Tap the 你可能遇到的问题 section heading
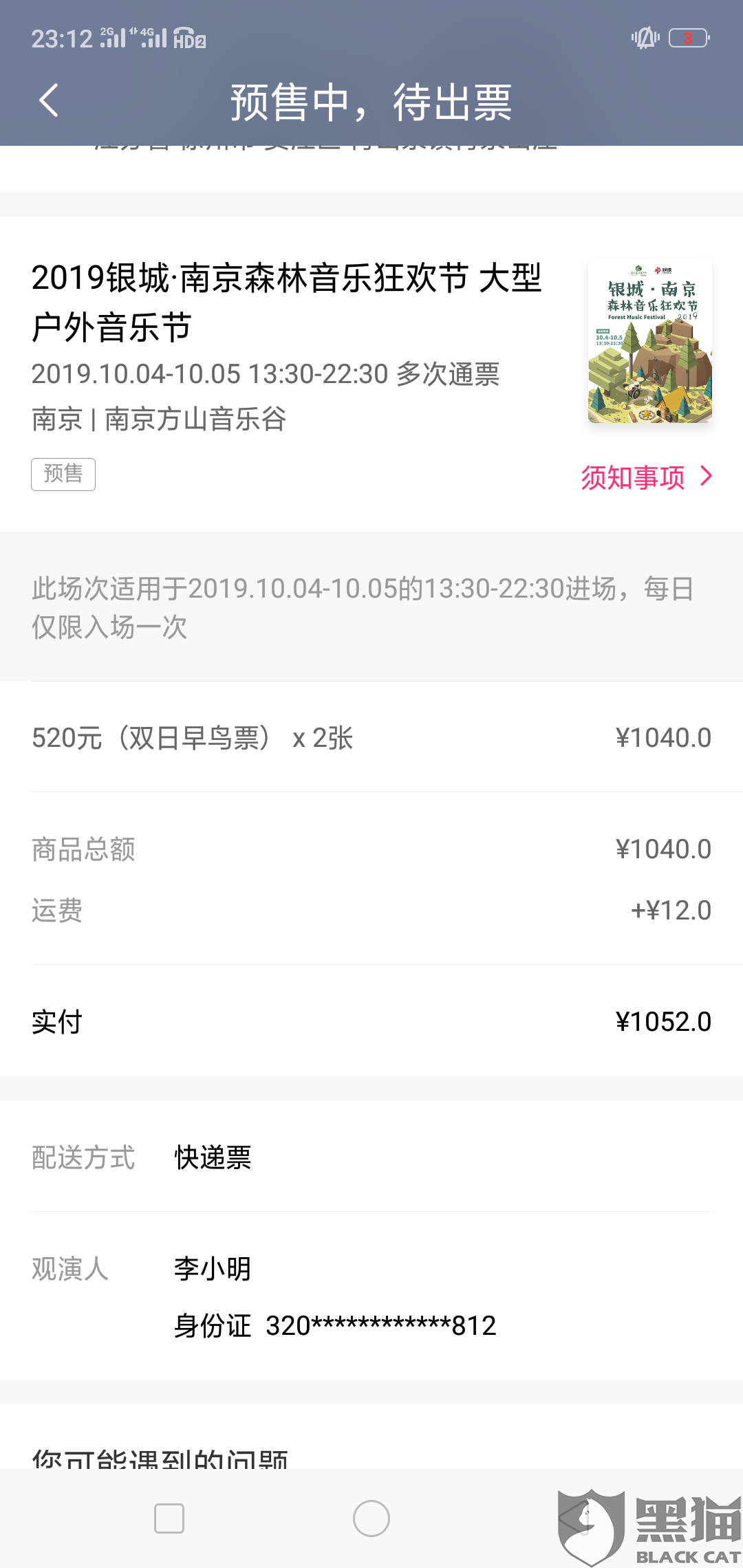This screenshot has width=743, height=1568. [160, 1458]
